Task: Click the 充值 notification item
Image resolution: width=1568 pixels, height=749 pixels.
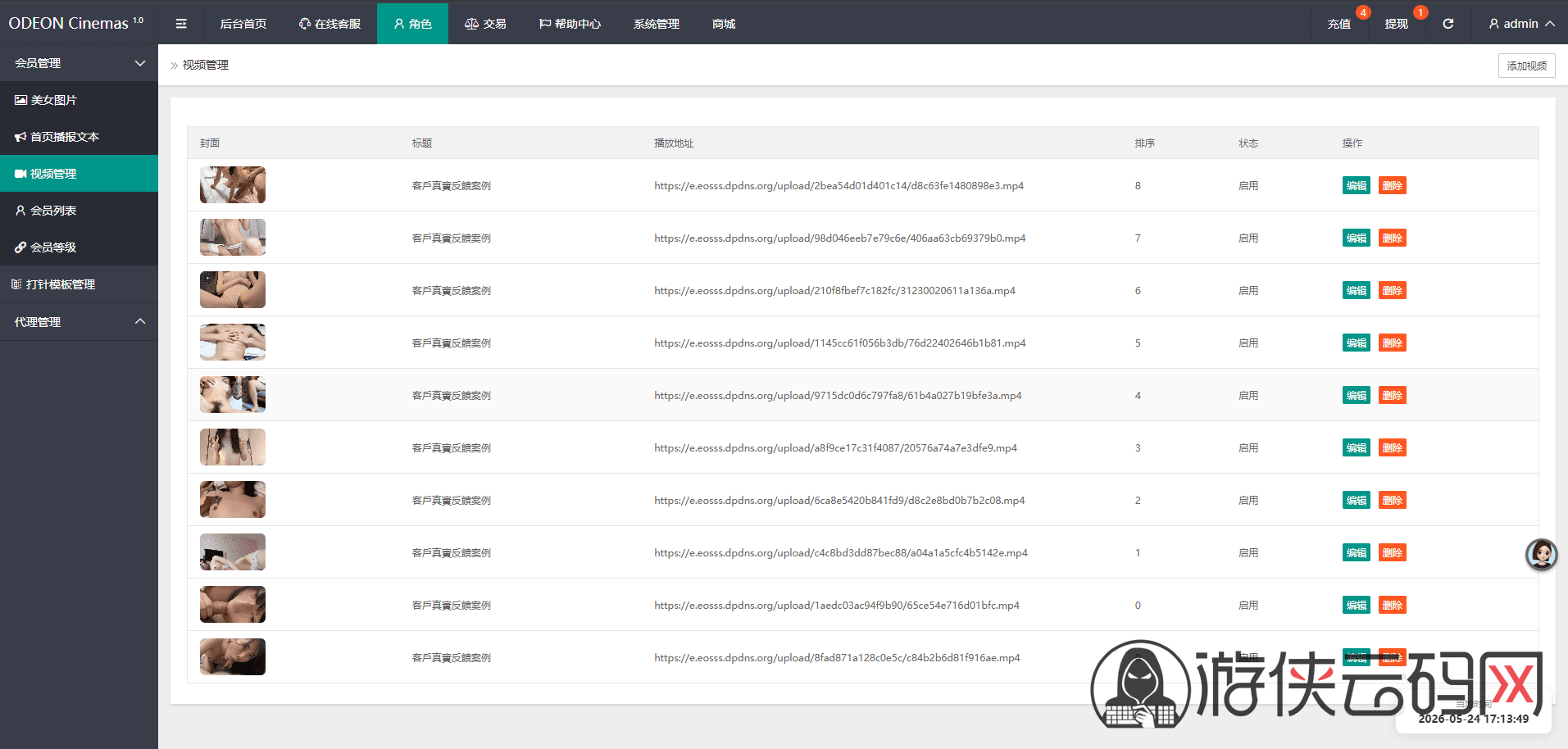Action: pos(1339,24)
